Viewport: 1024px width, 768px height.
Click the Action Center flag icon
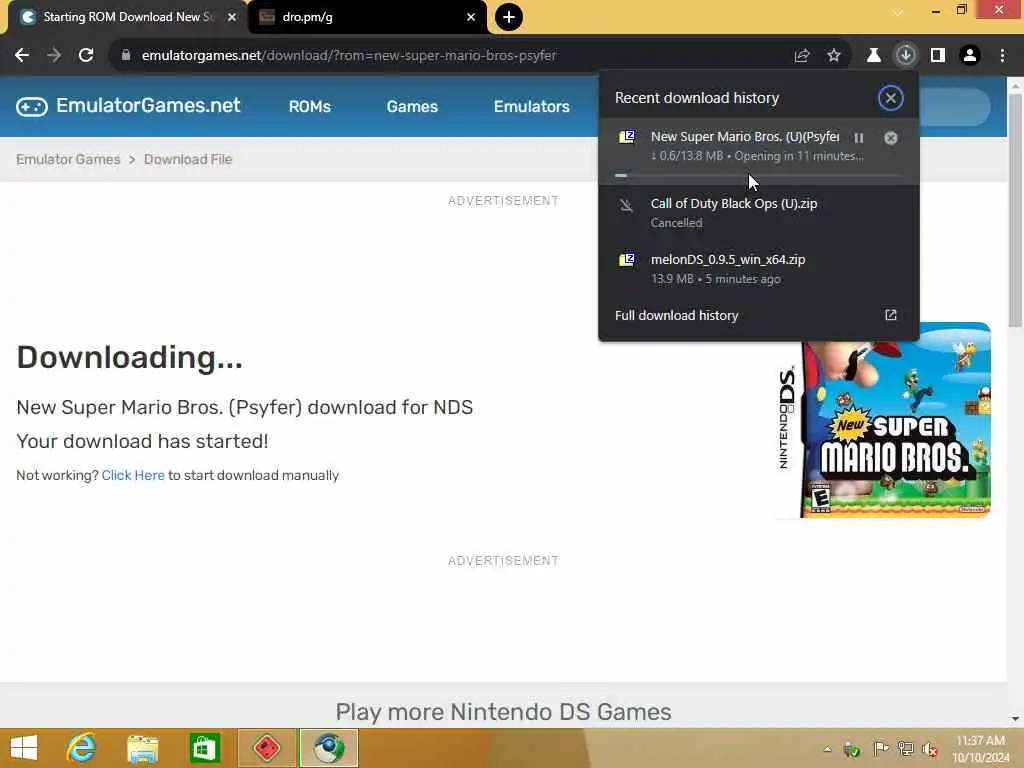[880, 749]
